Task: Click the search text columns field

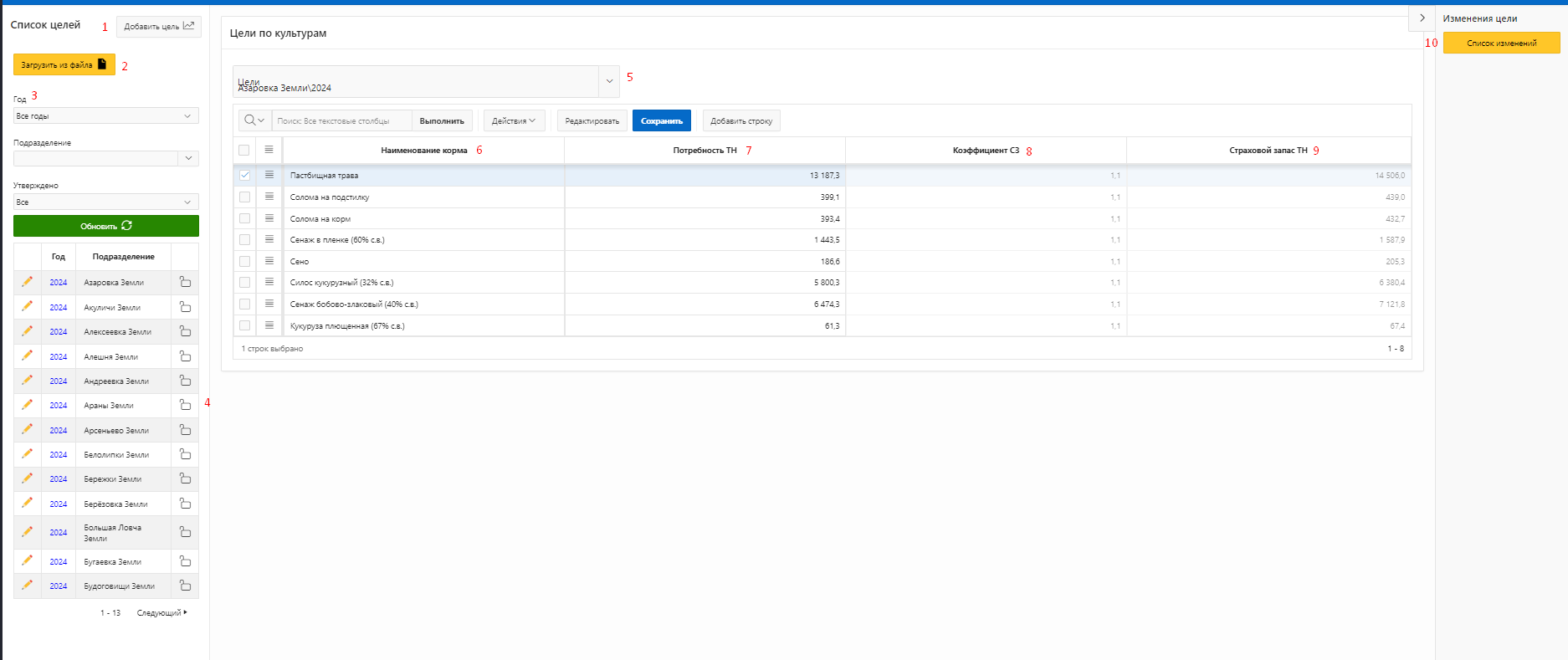Action: tap(341, 120)
